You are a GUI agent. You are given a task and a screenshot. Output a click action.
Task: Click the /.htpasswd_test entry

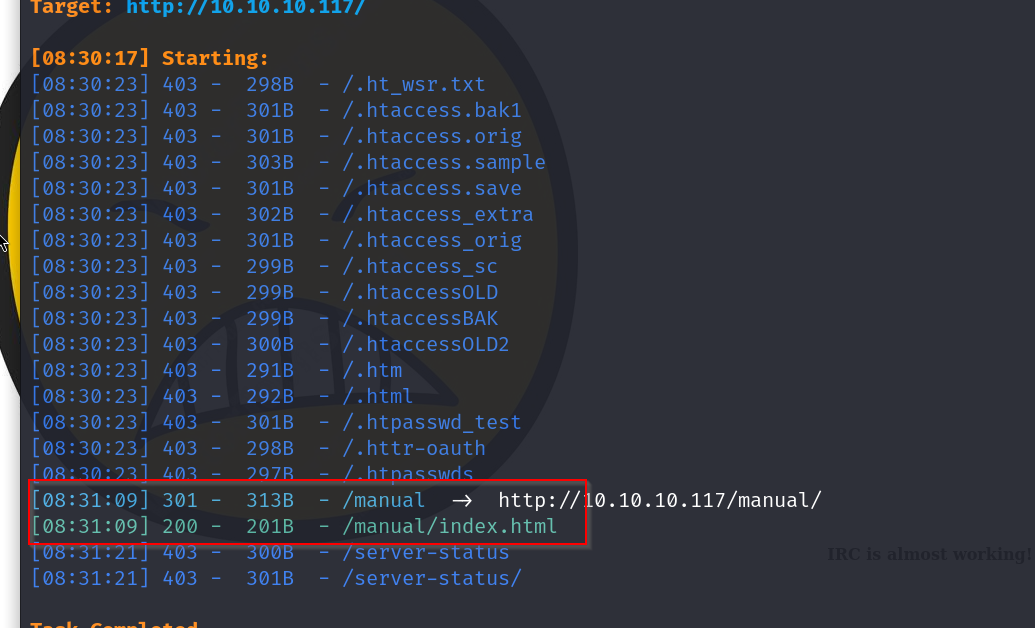coord(433,422)
